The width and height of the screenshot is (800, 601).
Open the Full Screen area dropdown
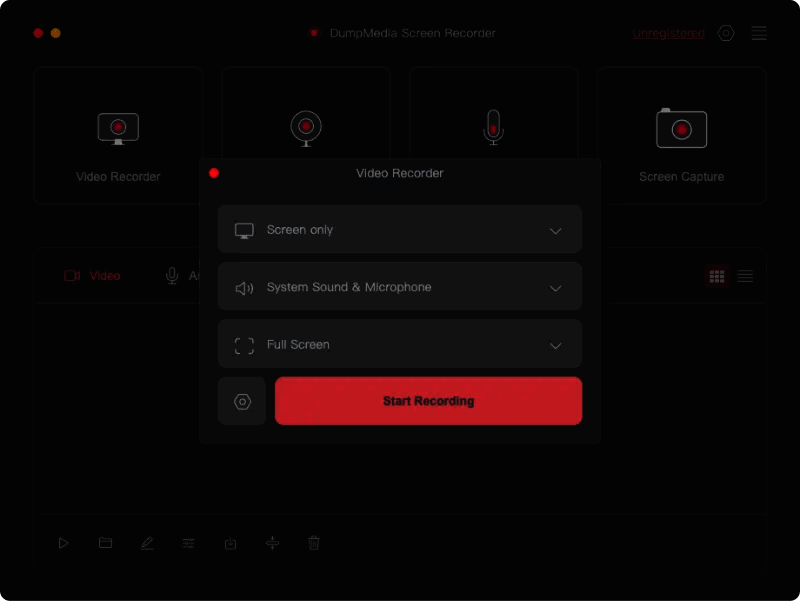coord(399,344)
